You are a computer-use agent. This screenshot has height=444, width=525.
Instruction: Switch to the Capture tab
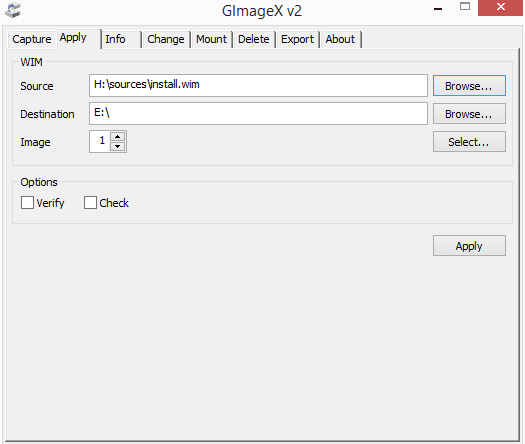coord(32,39)
